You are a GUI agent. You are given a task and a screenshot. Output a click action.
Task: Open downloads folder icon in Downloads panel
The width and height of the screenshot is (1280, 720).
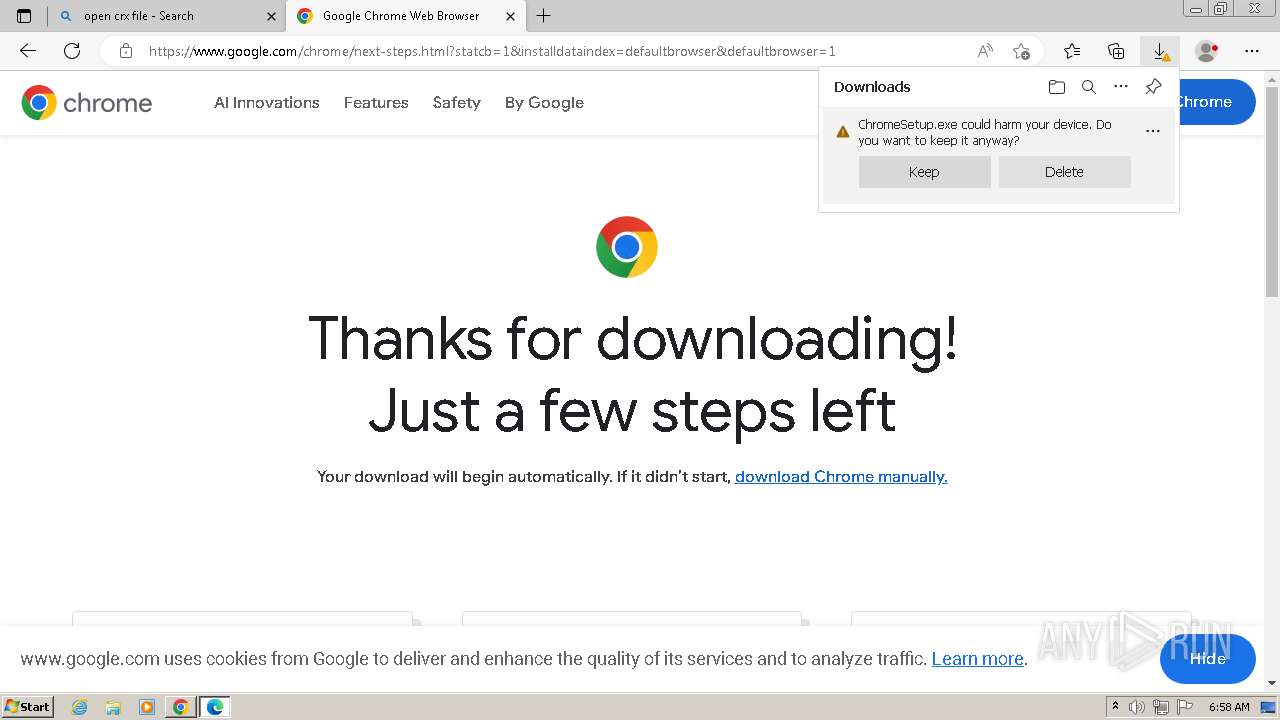coord(1057,87)
